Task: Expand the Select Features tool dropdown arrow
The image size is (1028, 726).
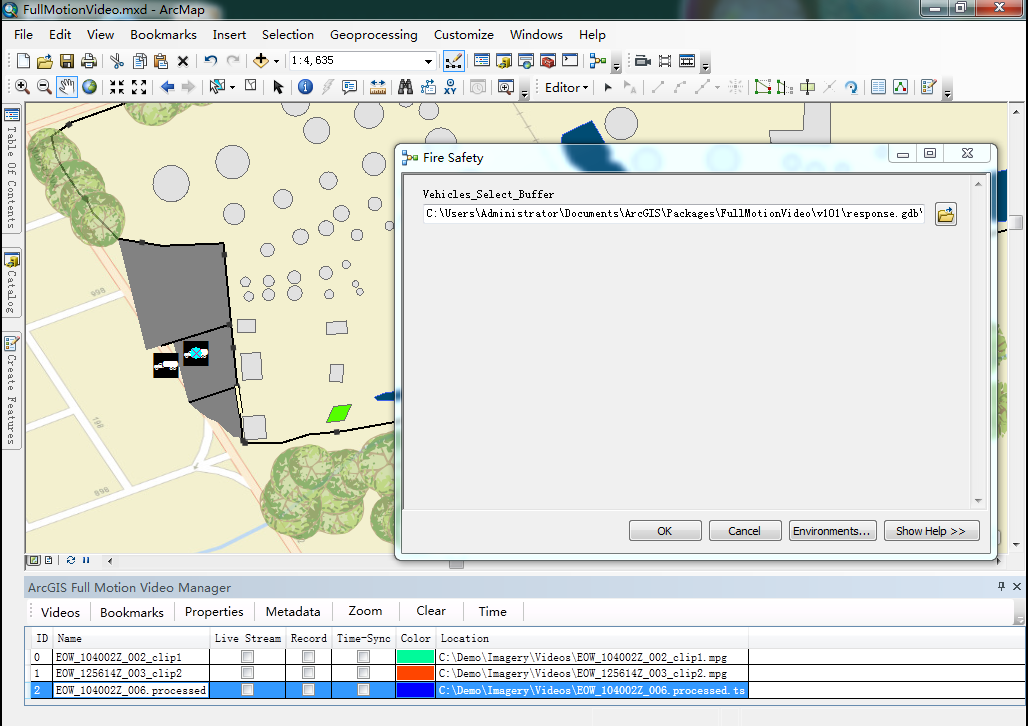Action: 232,88
